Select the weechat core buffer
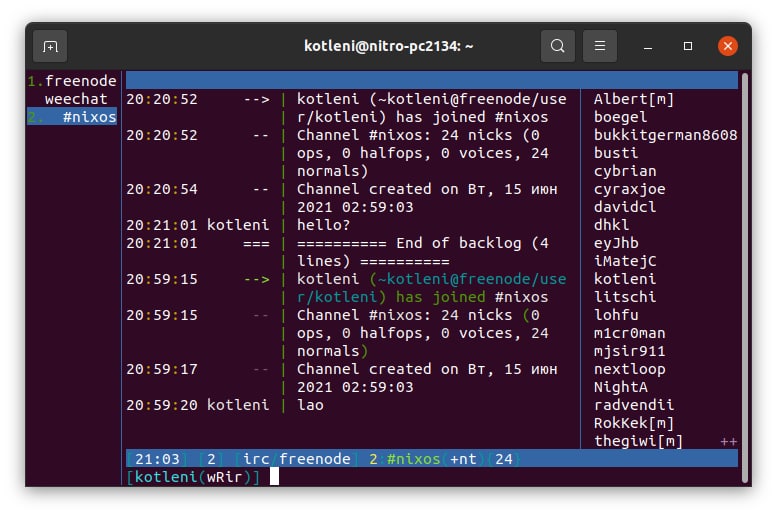777x515 pixels. pos(76,99)
